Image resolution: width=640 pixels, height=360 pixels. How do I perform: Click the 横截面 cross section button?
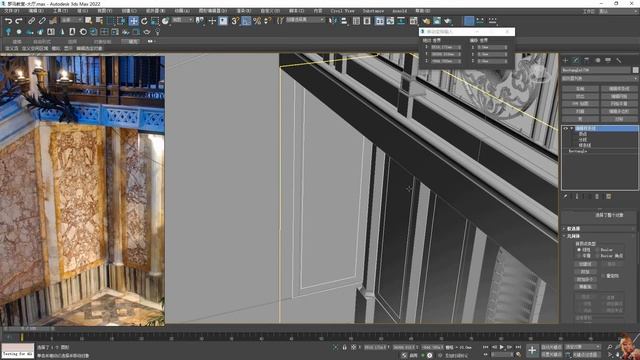click(x=585, y=287)
